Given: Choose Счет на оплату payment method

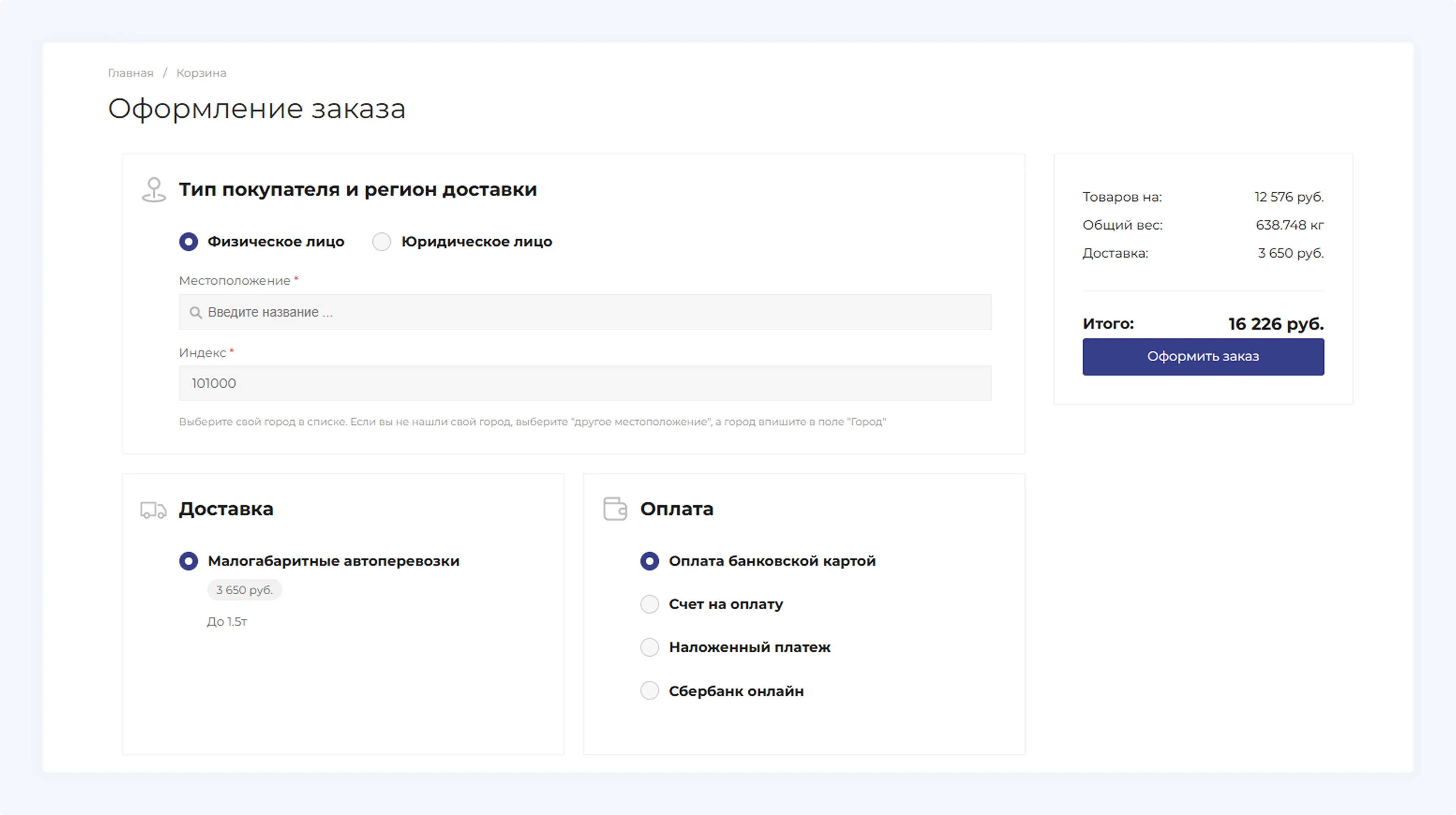Looking at the screenshot, I should pyautogui.click(x=650, y=604).
